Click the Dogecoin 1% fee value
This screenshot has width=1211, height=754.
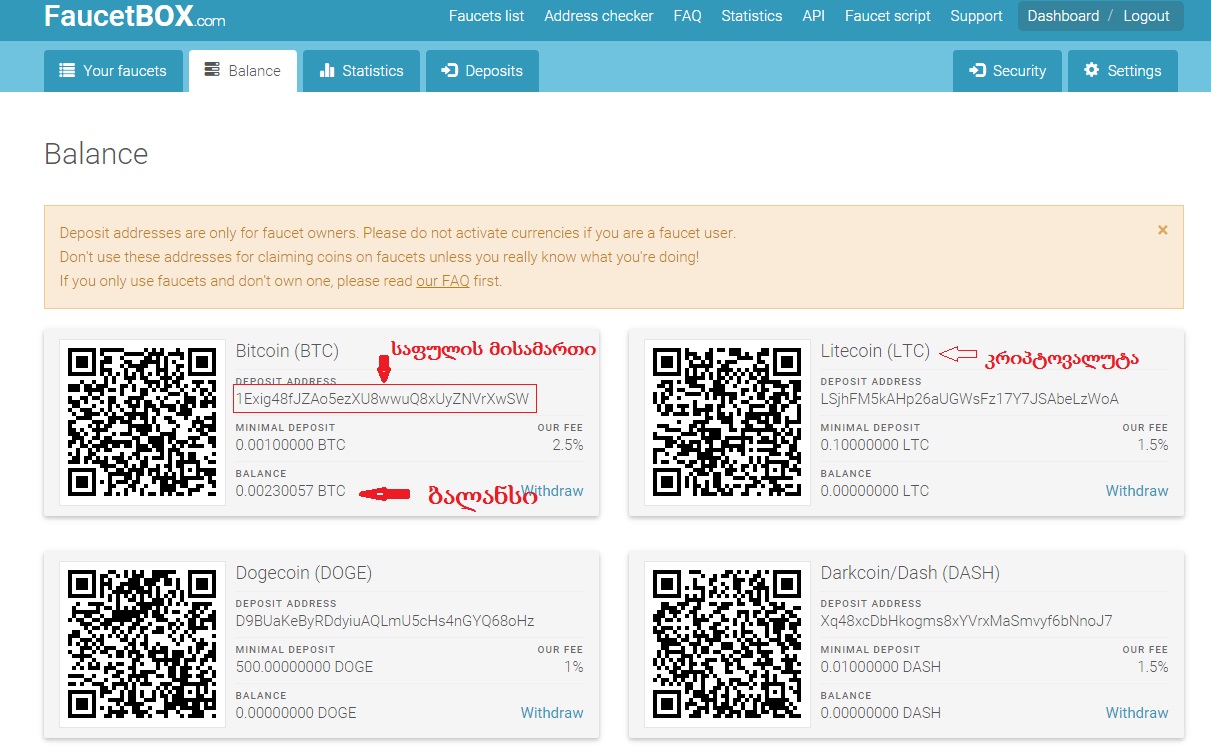click(574, 667)
